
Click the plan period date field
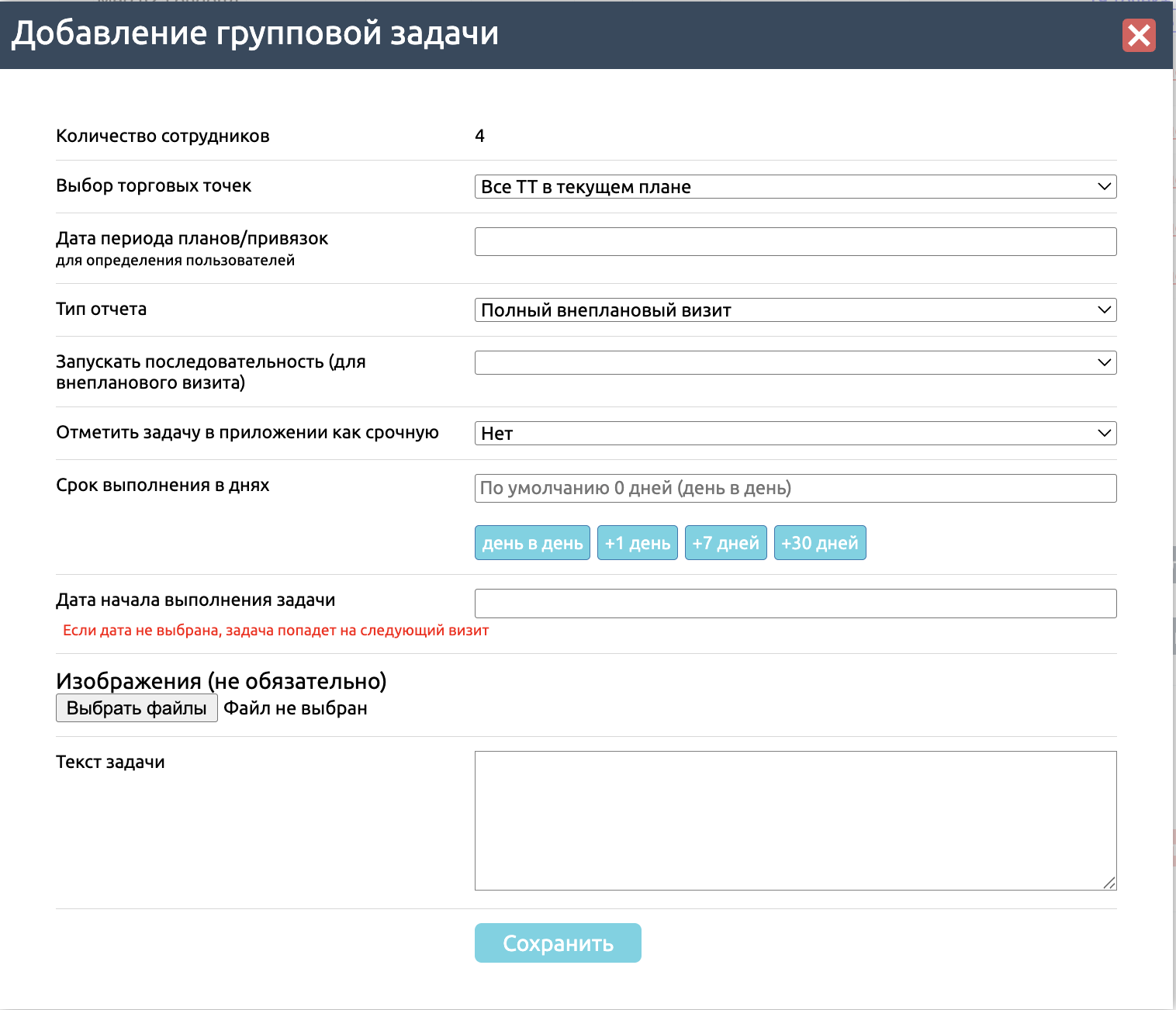[x=794, y=241]
